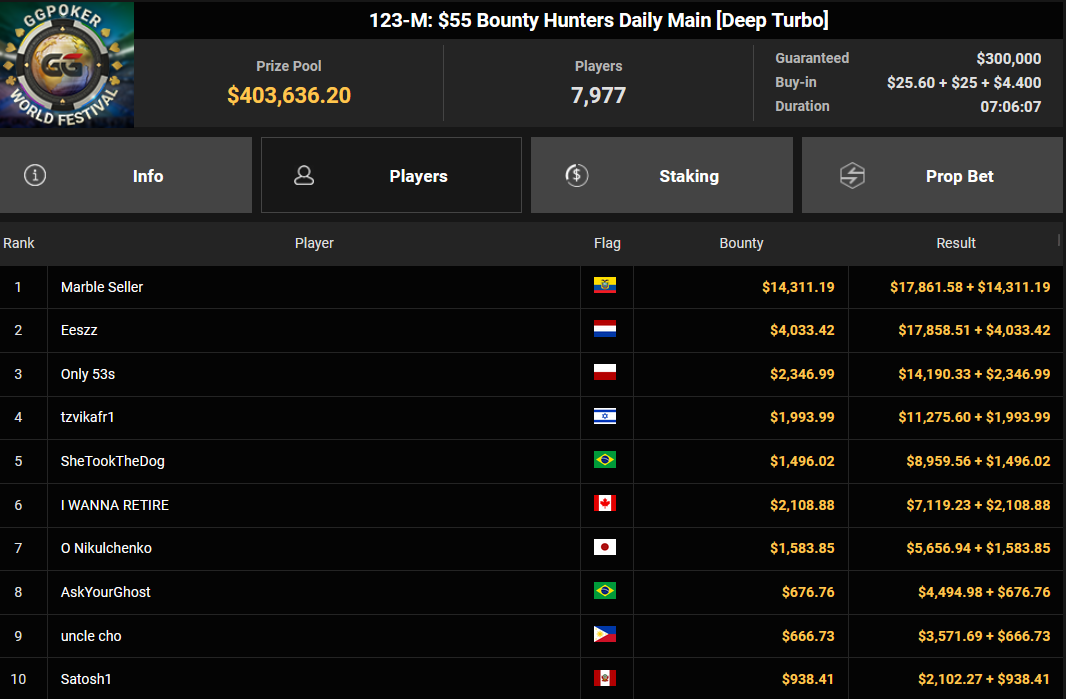Image resolution: width=1066 pixels, height=699 pixels.
Task: Click the dollar coin Staking icon
Action: tap(577, 175)
